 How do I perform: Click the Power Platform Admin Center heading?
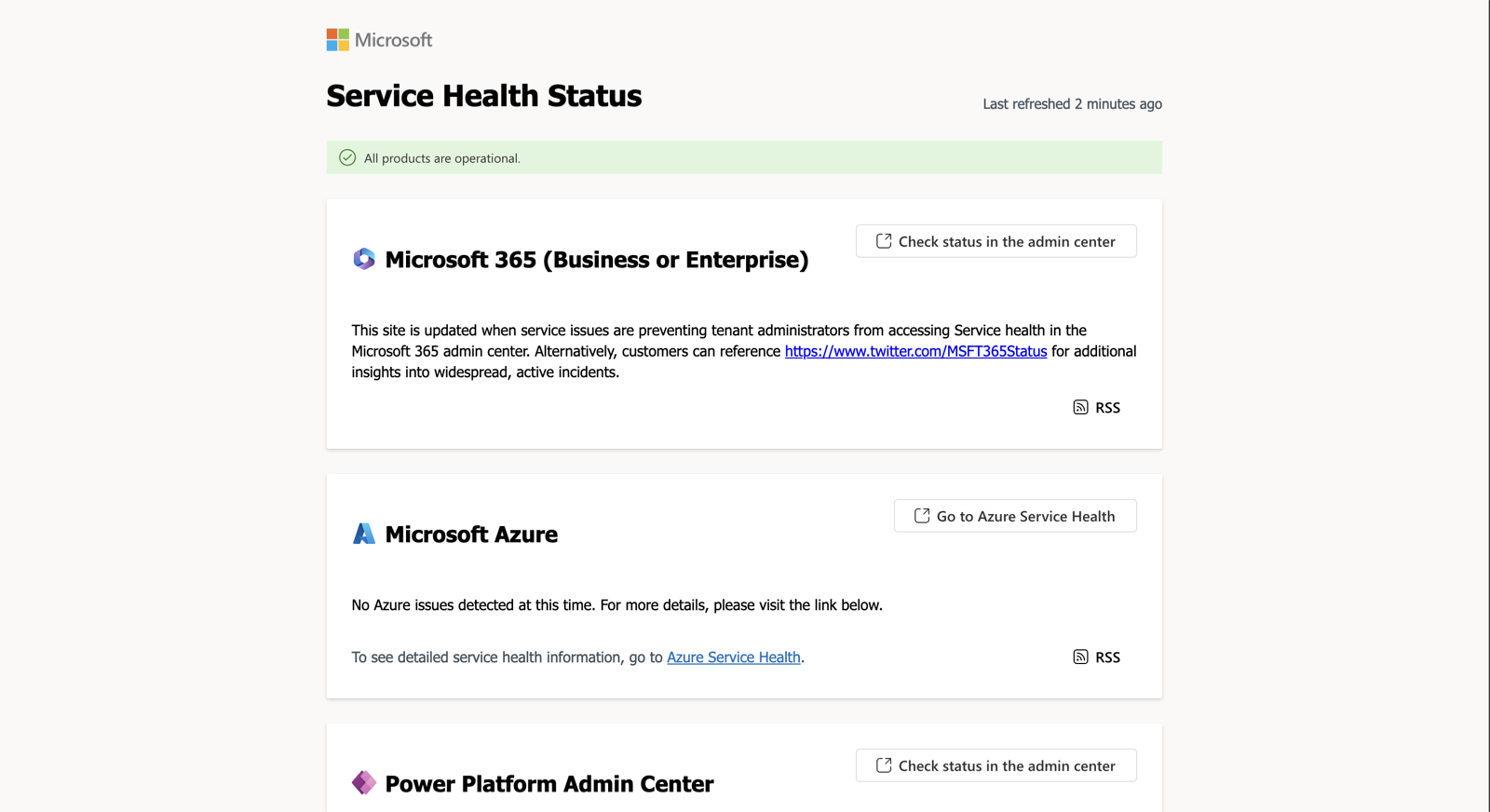point(549,783)
